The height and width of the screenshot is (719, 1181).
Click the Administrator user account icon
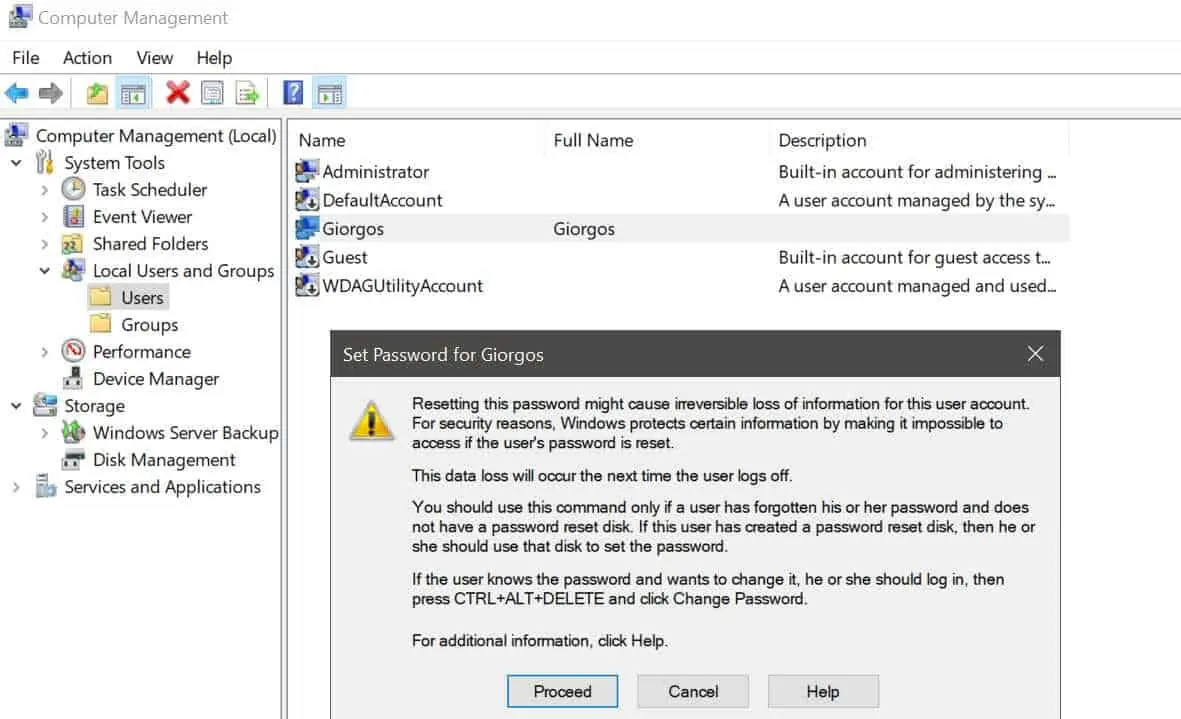(307, 172)
